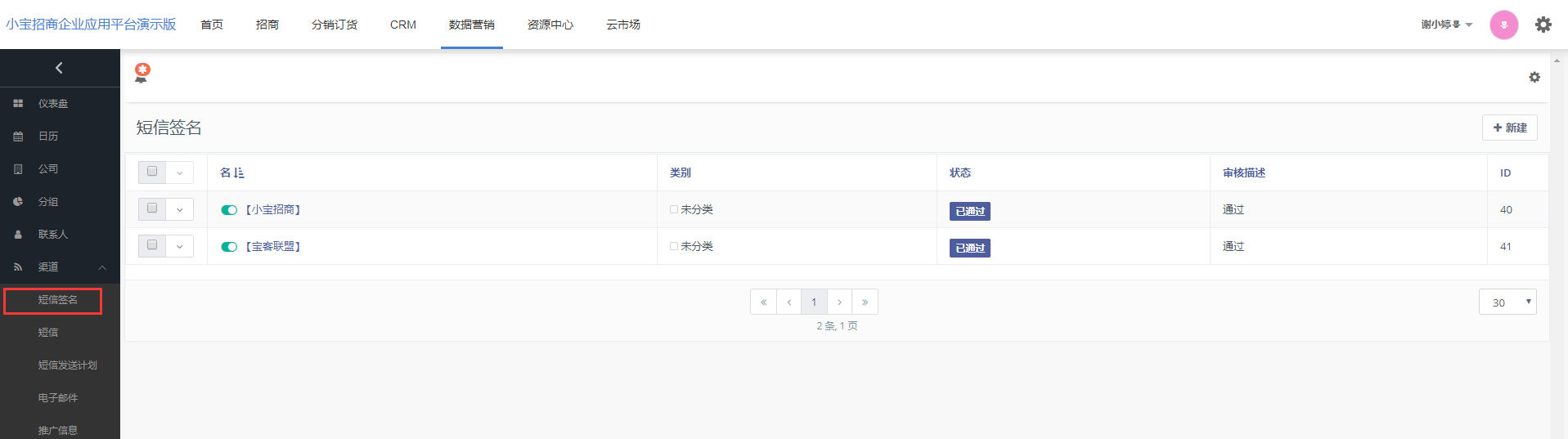Collapse the 渠道 menu section
Image resolution: width=1568 pixels, height=439 pixels.
tap(102, 267)
